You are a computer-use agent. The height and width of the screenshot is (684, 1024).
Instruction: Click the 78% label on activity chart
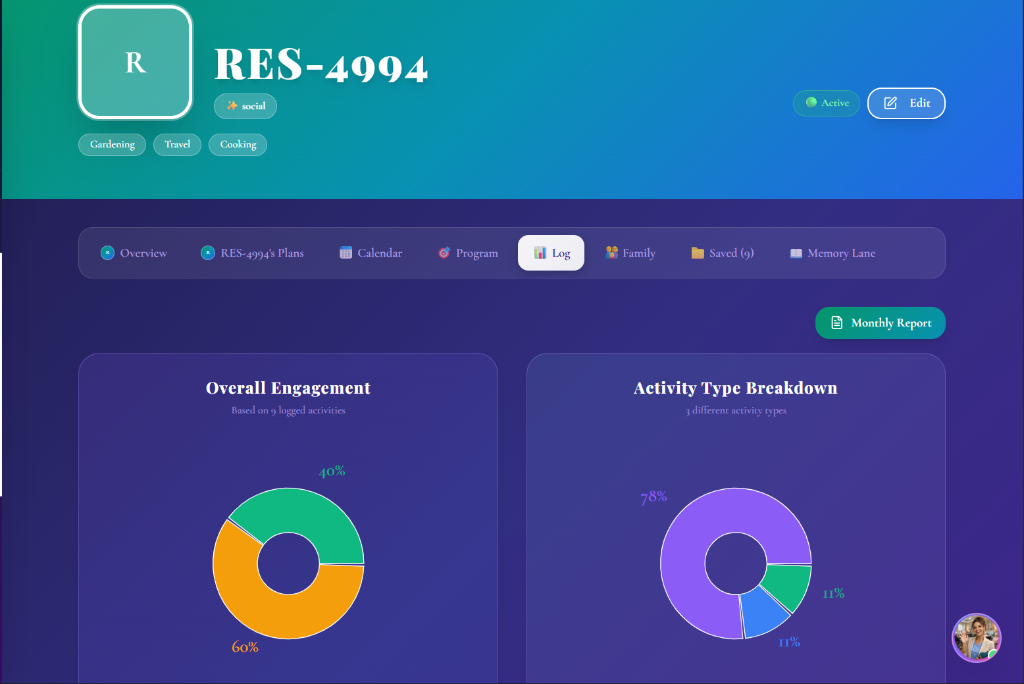[654, 497]
